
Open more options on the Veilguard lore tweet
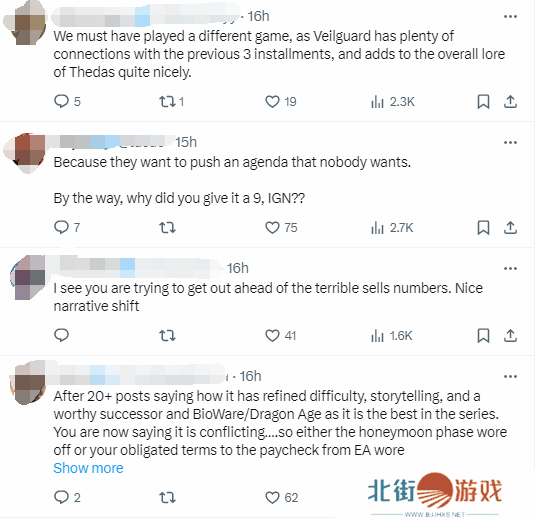(510, 16)
